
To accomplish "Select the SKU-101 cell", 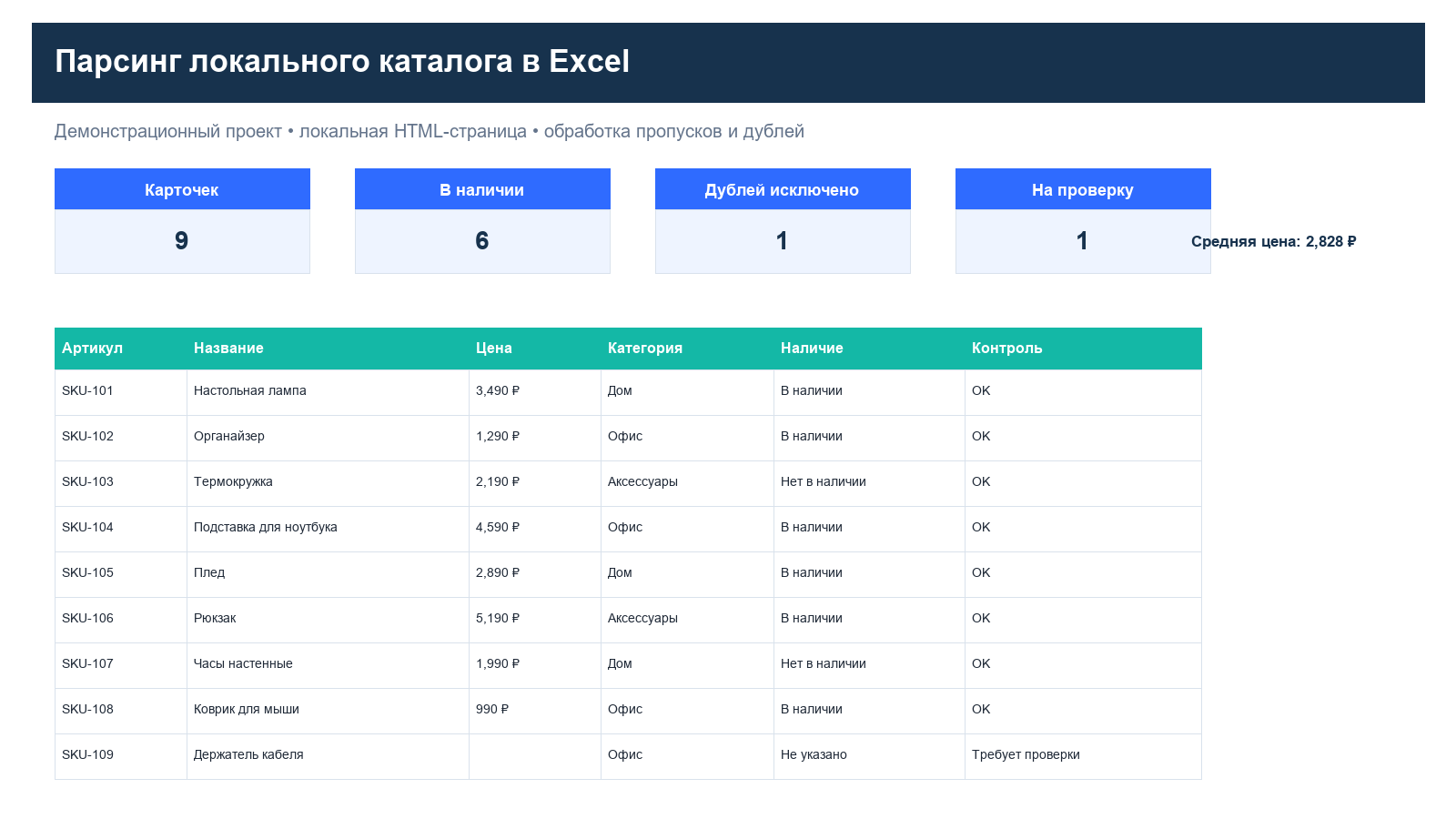I will pos(121,392).
